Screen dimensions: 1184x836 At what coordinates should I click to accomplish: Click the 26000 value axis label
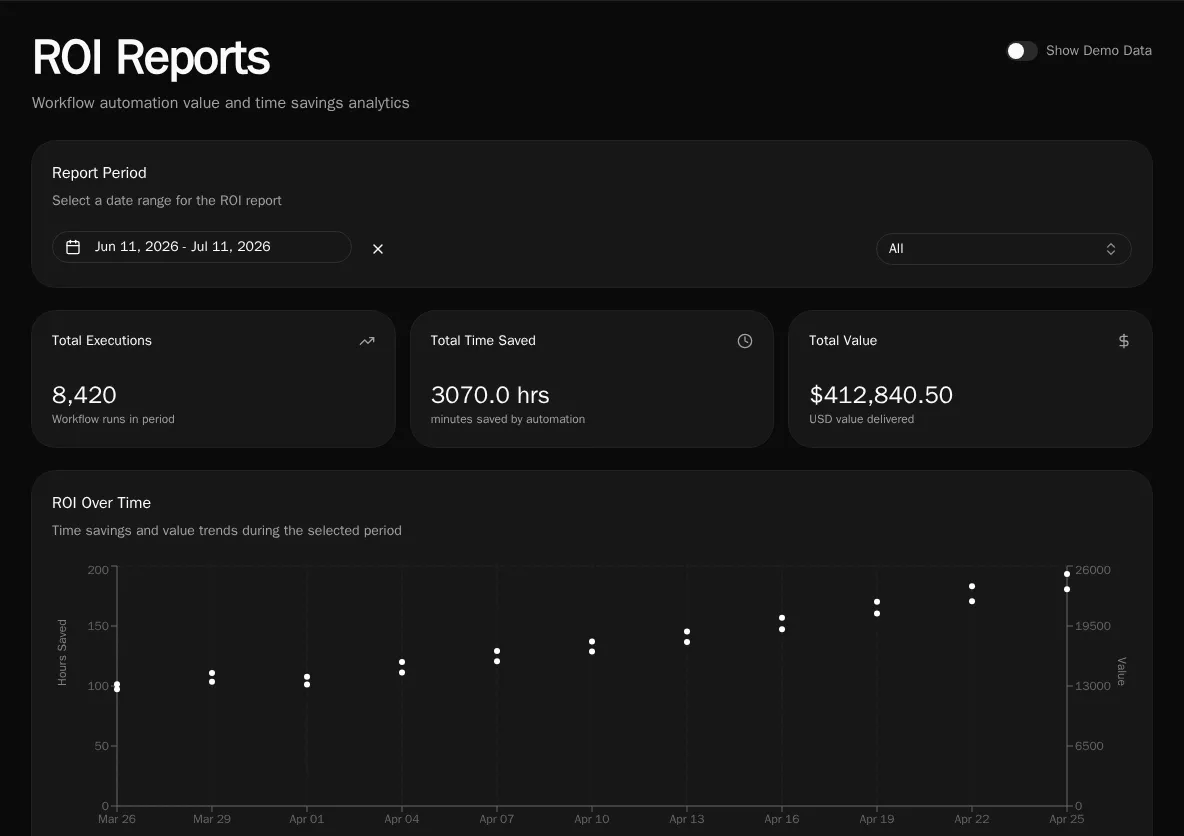click(x=1093, y=570)
